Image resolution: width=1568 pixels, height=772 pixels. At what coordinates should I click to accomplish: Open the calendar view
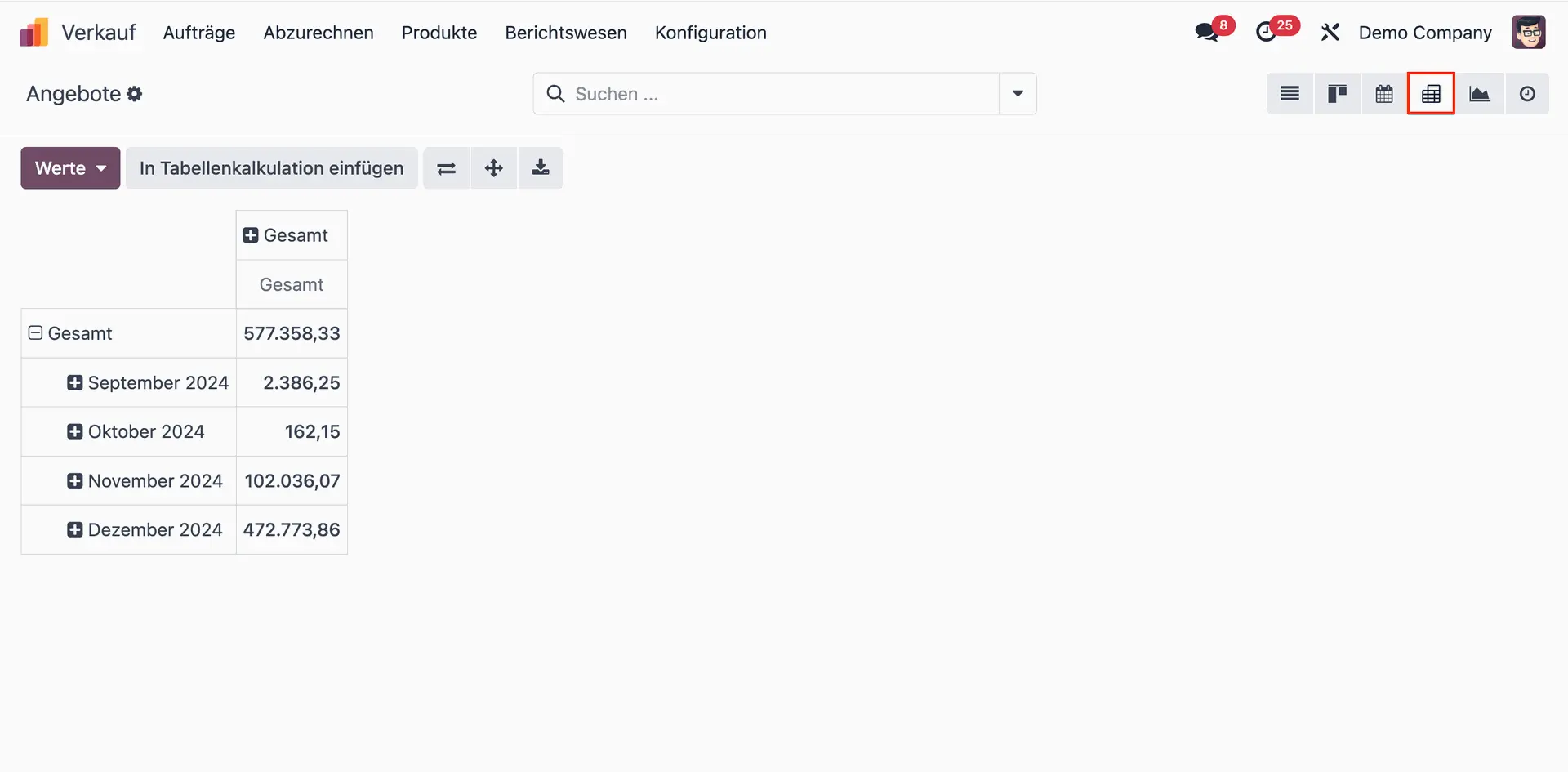pos(1384,94)
